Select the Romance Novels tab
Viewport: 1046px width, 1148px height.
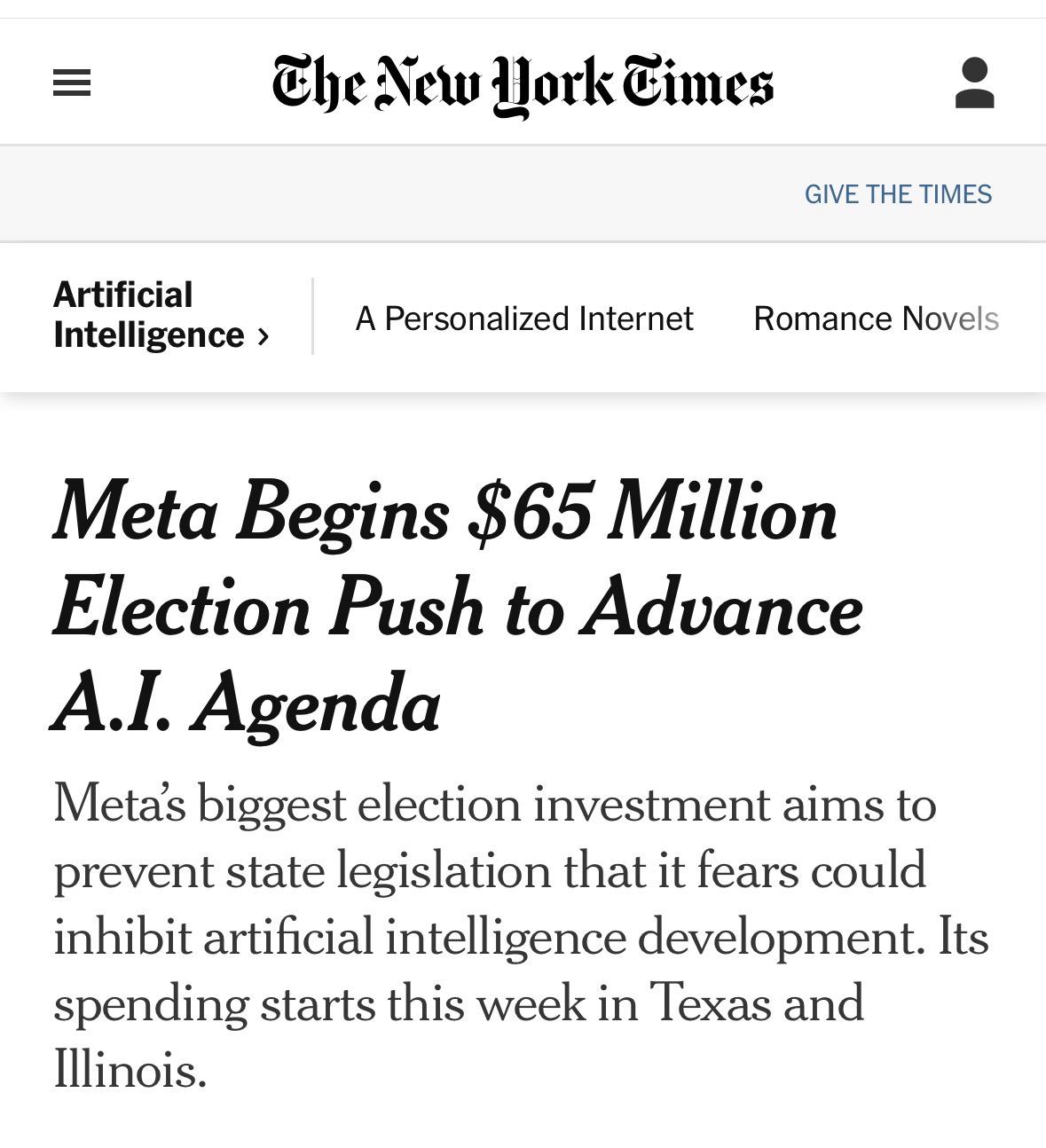point(876,318)
